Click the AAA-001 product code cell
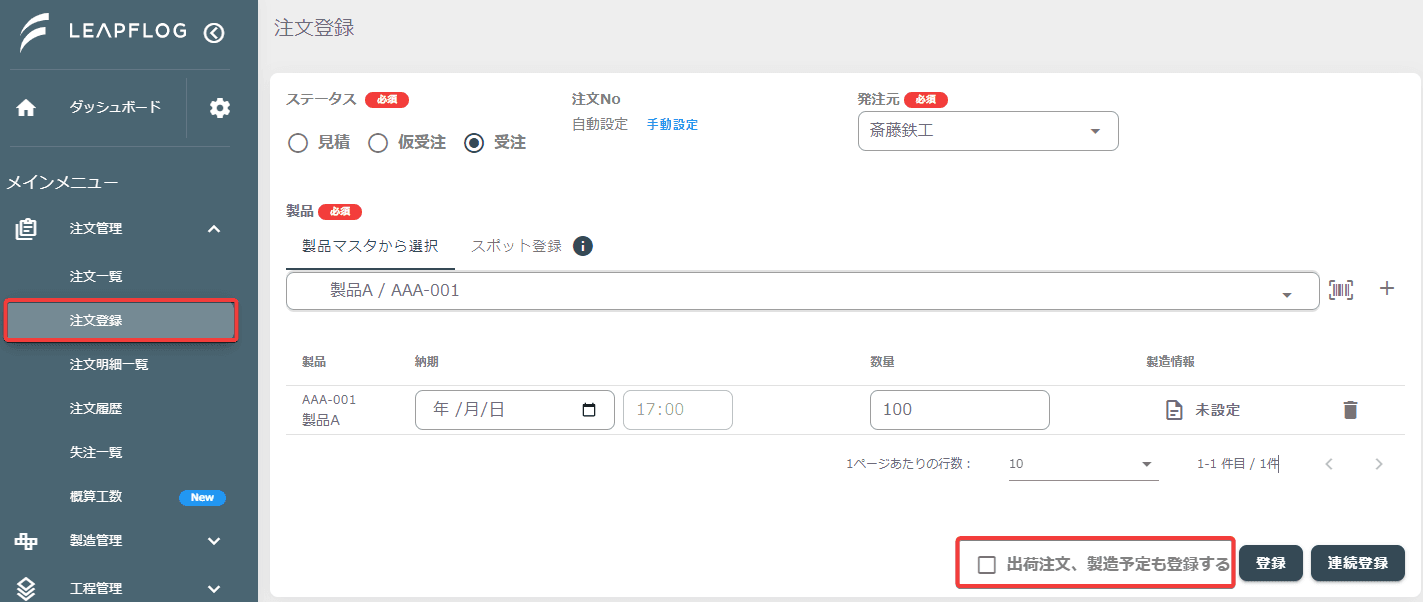1423x602 pixels. (329, 400)
